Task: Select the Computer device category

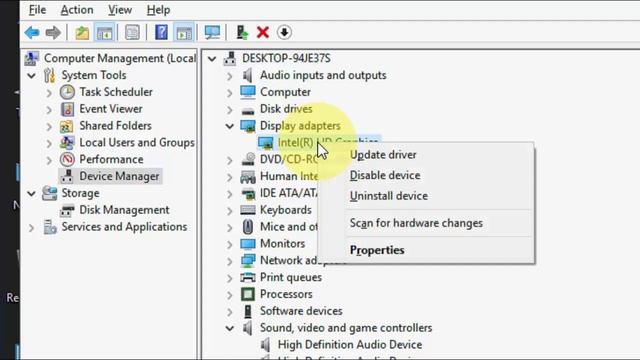Action: (285, 92)
